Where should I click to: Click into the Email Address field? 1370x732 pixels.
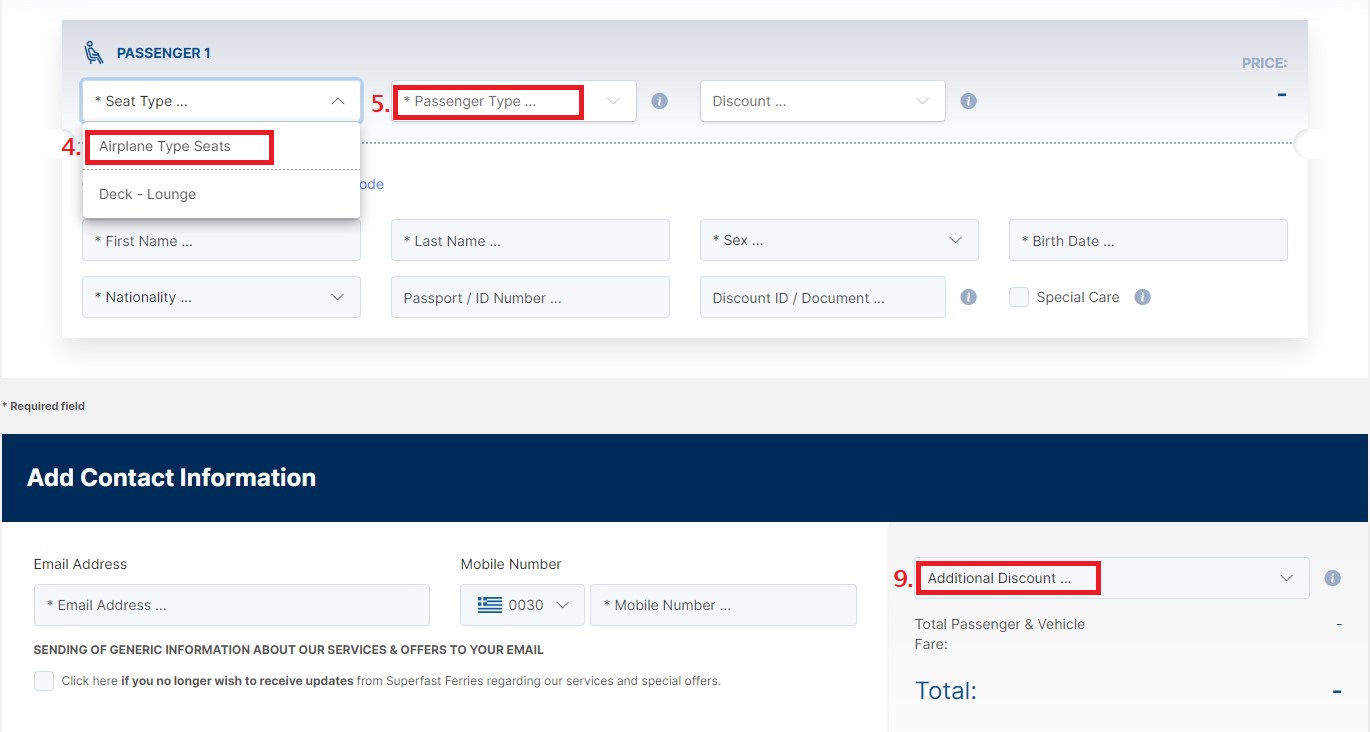[x=231, y=605]
